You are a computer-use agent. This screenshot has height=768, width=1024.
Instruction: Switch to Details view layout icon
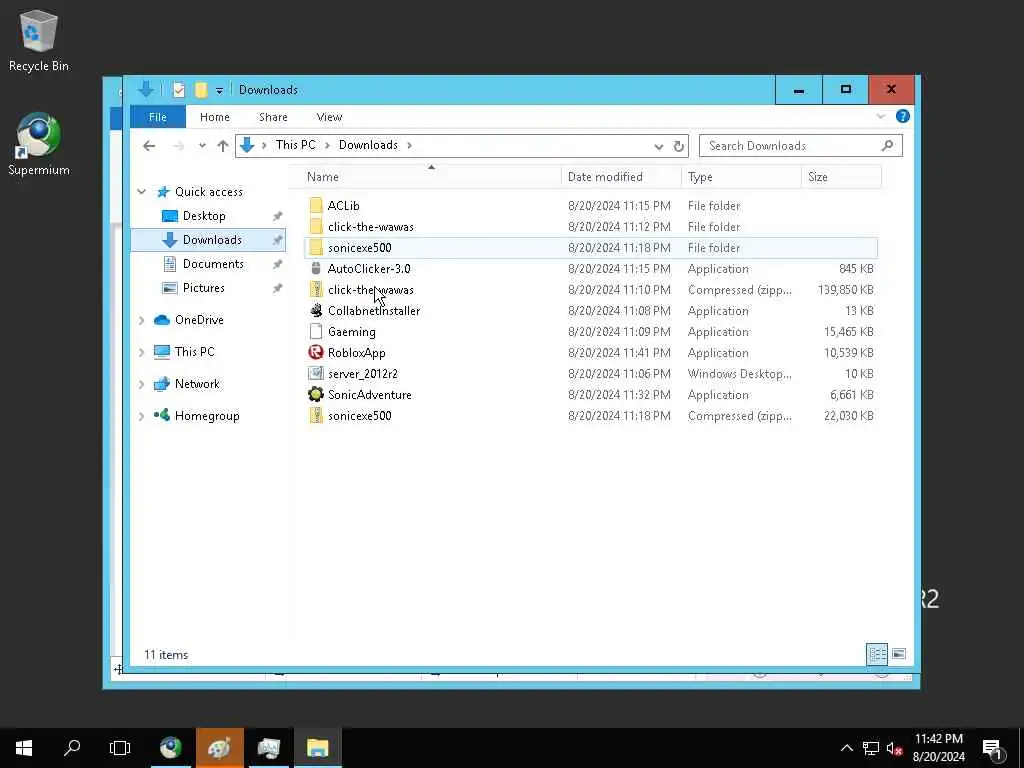(x=876, y=654)
